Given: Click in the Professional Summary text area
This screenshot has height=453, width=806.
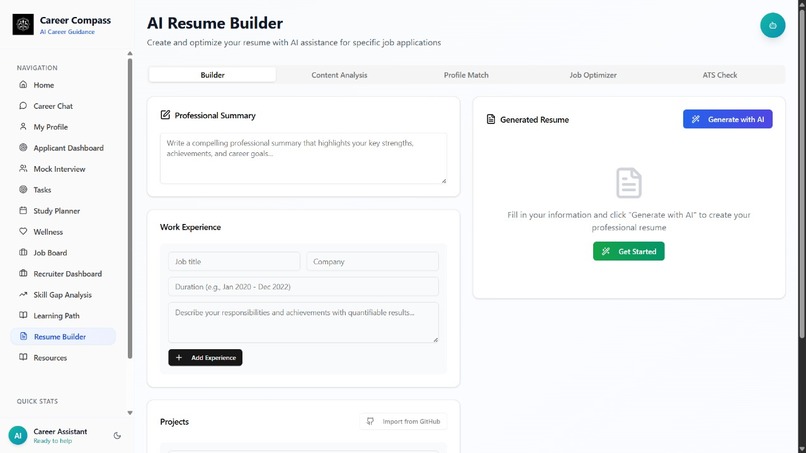Looking at the screenshot, I should click(x=303, y=158).
